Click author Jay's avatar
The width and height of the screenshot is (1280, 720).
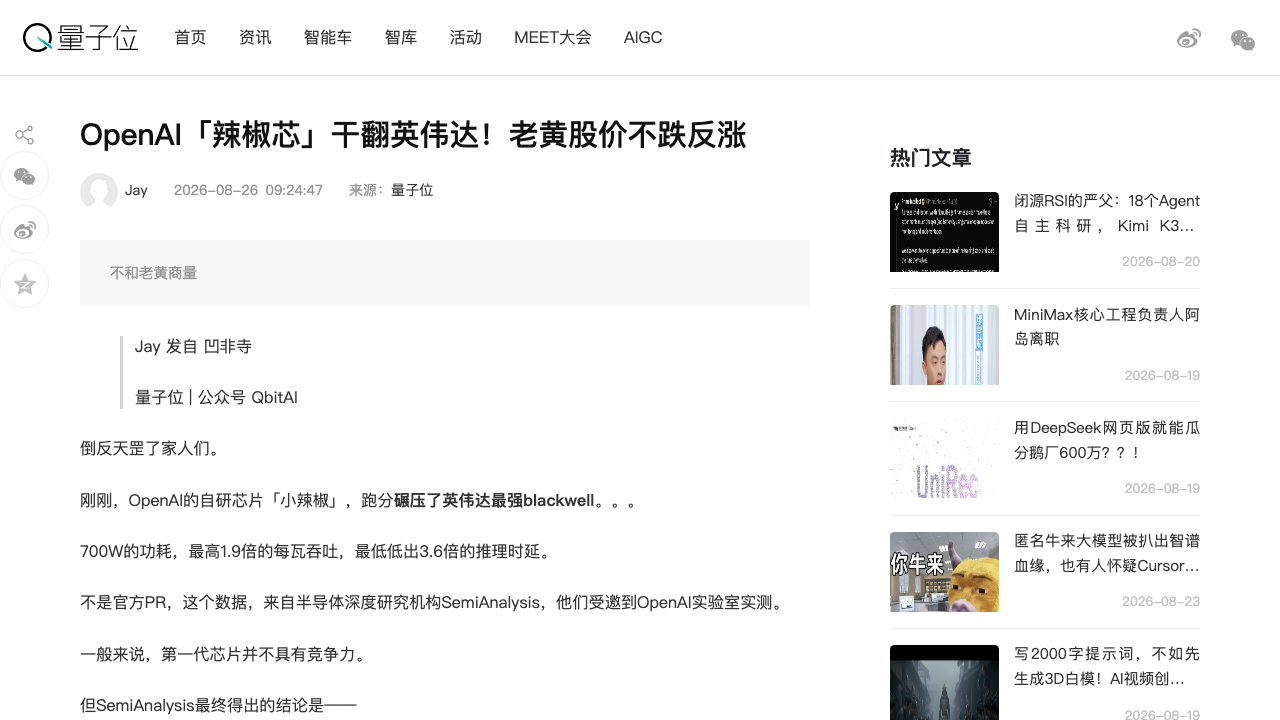coord(99,191)
